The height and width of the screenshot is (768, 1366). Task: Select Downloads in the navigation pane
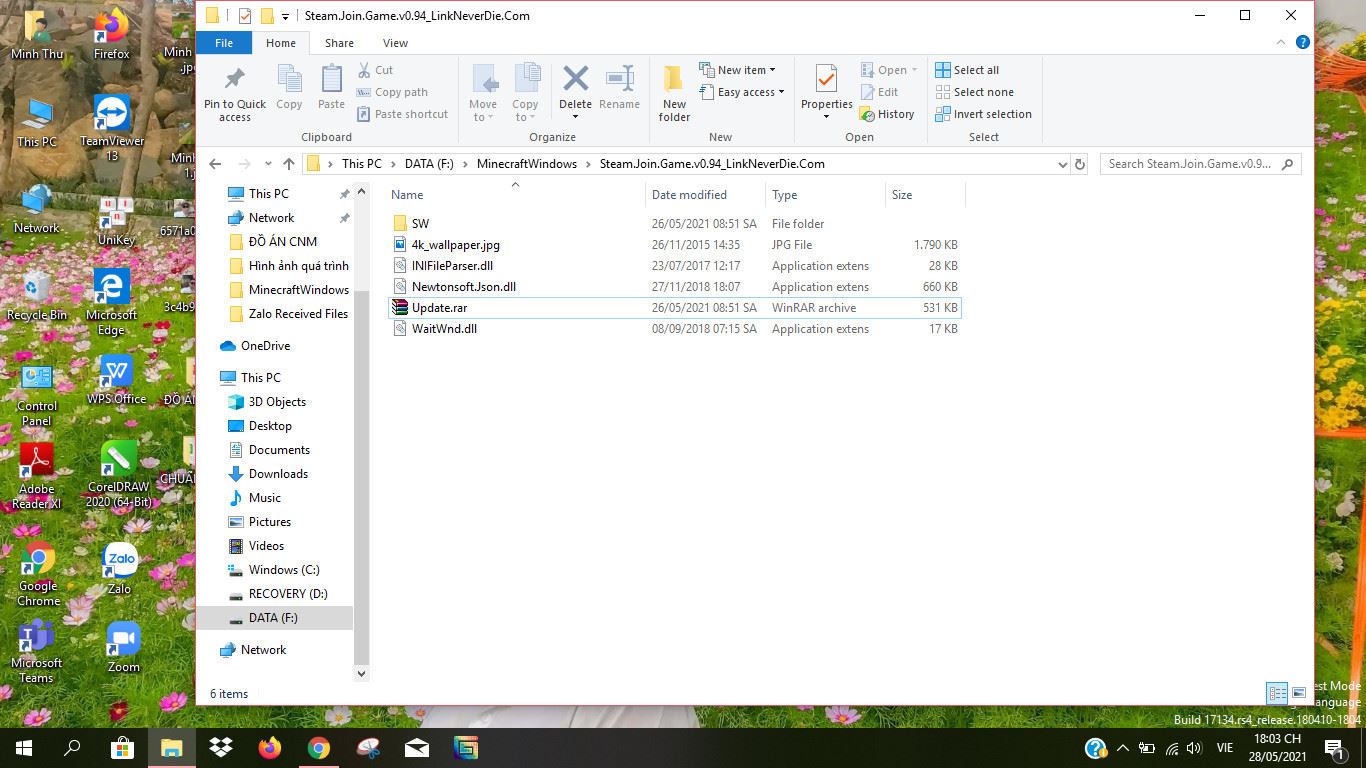[x=278, y=474]
